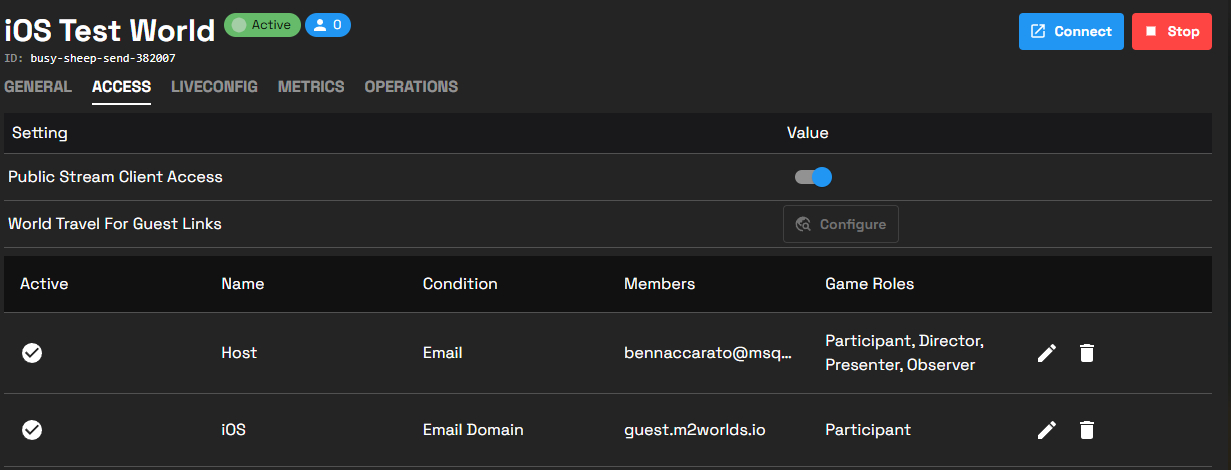Click the Active status badge

(262, 25)
